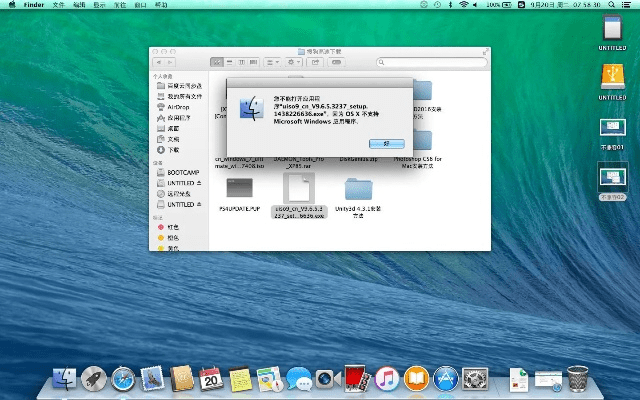
Task: Eject the first UNTITLED sidebar volume
Action: pos(199,183)
